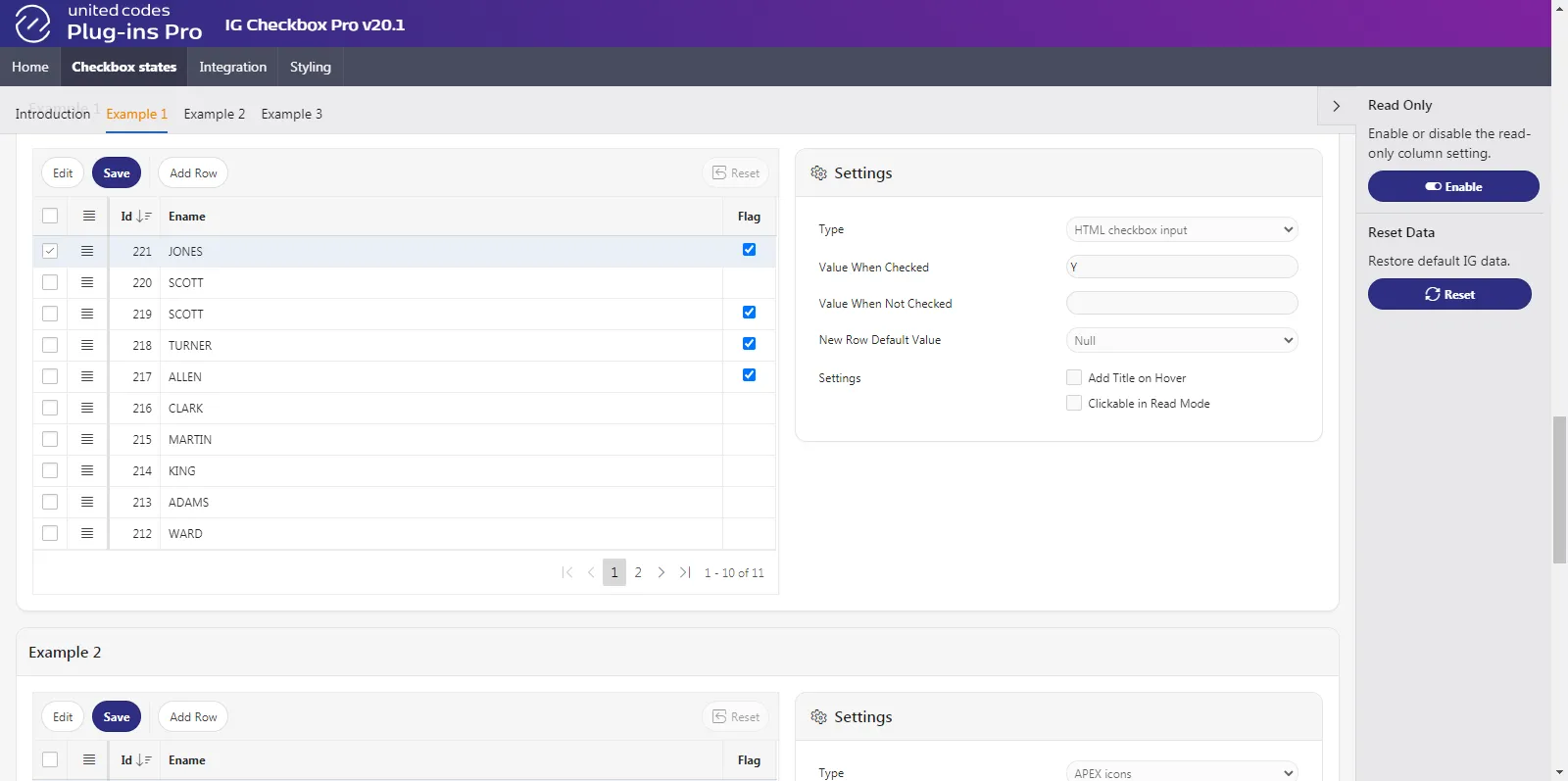Open row actions menu for TURNER row
Image resolution: width=1568 pixels, height=781 pixels.
pos(87,346)
